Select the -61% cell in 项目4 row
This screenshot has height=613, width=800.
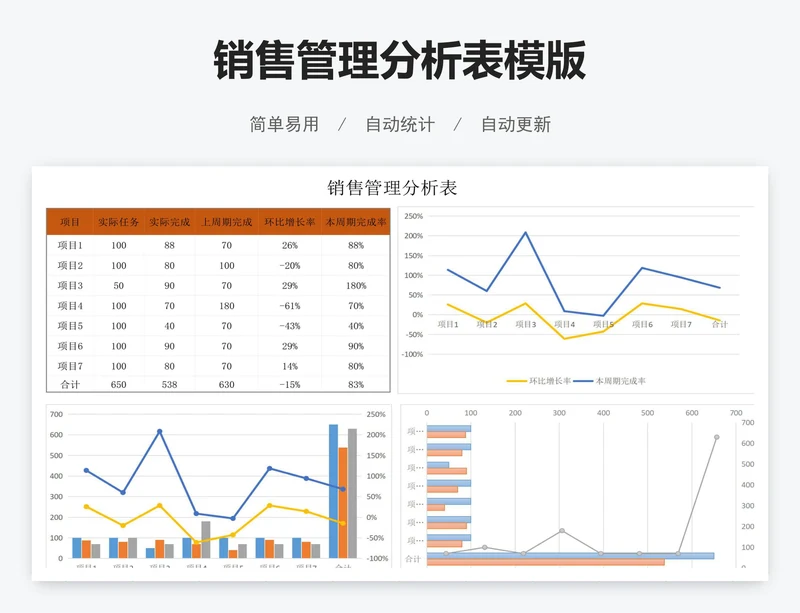coord(290,306)
